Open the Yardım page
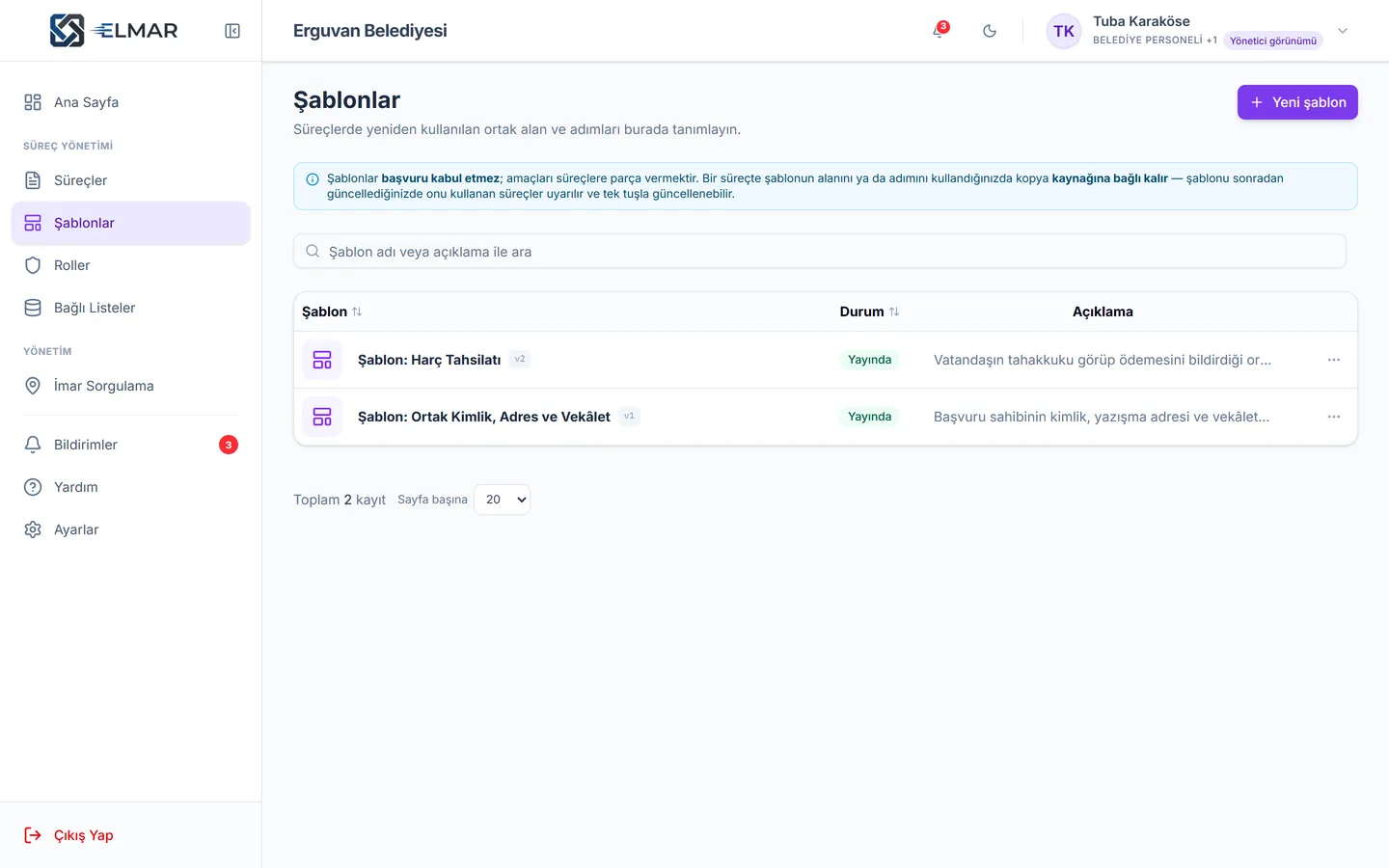 coord(130,487)
